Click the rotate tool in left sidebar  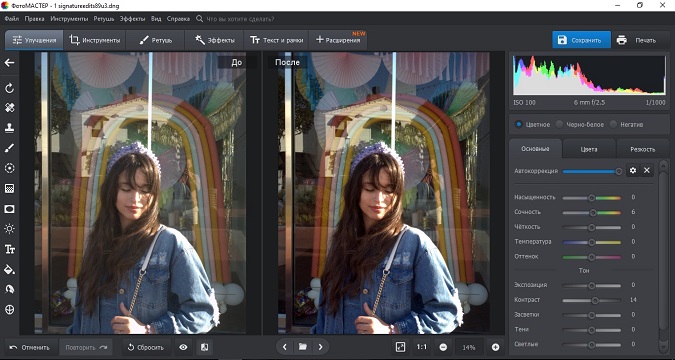[x=9, y=88]
